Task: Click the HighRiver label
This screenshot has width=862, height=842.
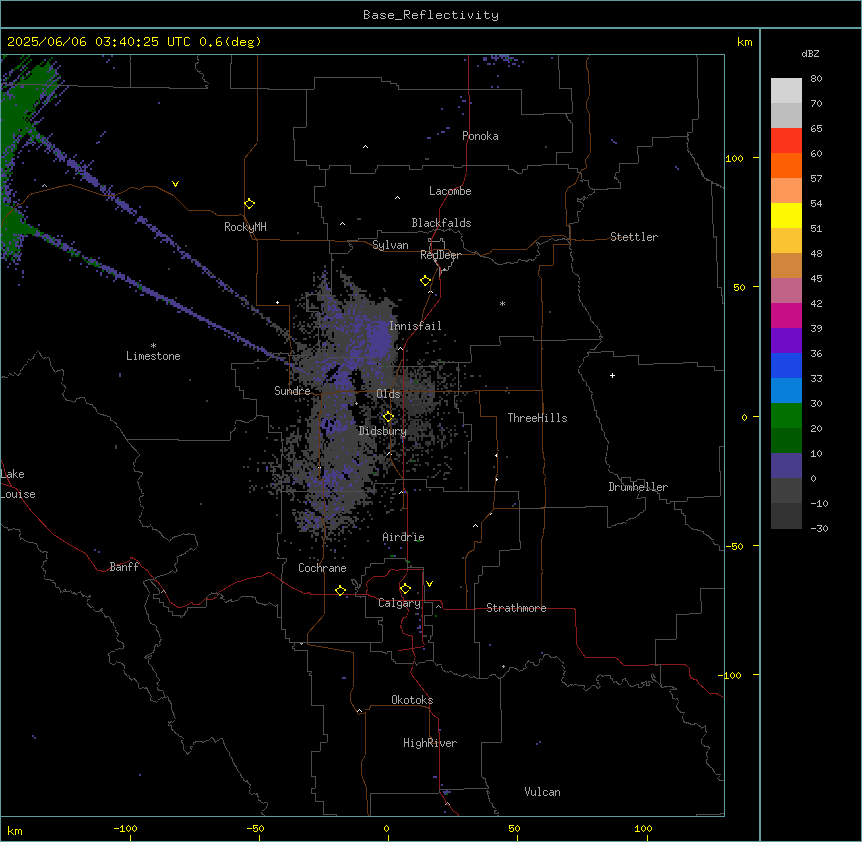Action: point(430,743)
